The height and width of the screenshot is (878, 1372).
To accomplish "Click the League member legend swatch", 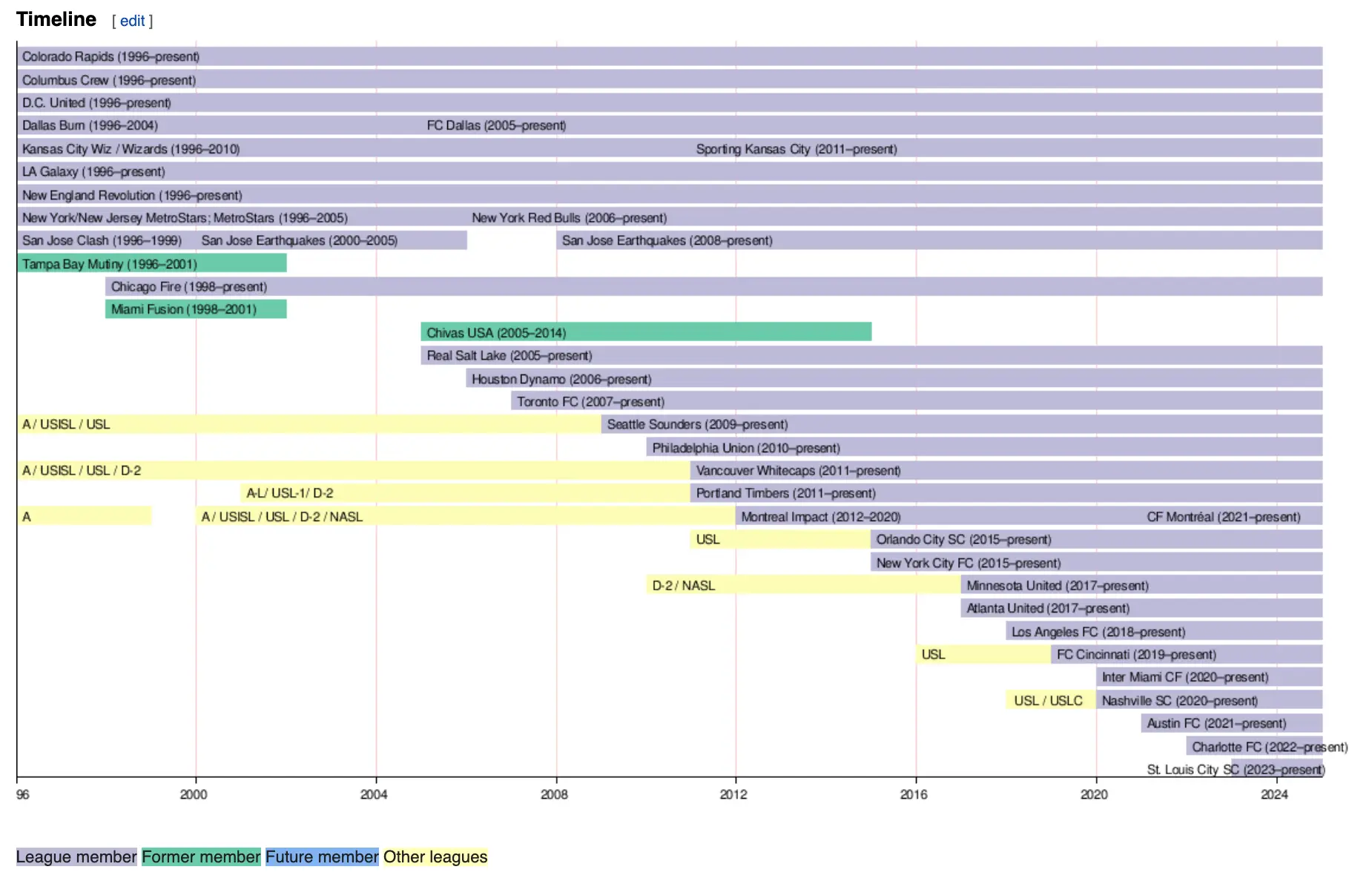I will click(x=76, y=857).
